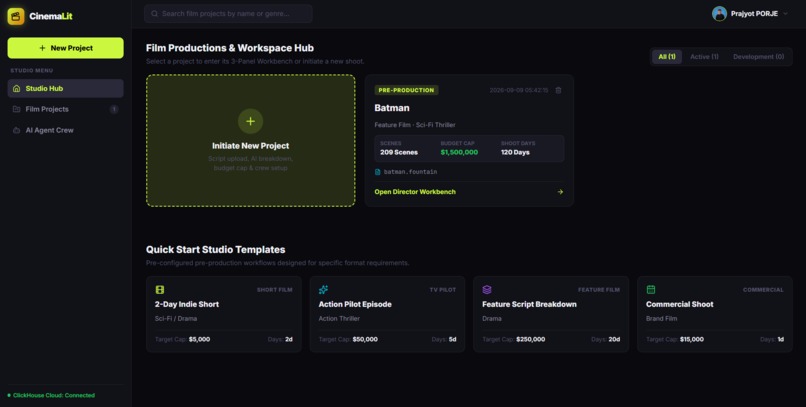
Task: Click the COMMERCIAL template label
Action: click(763, 290)
